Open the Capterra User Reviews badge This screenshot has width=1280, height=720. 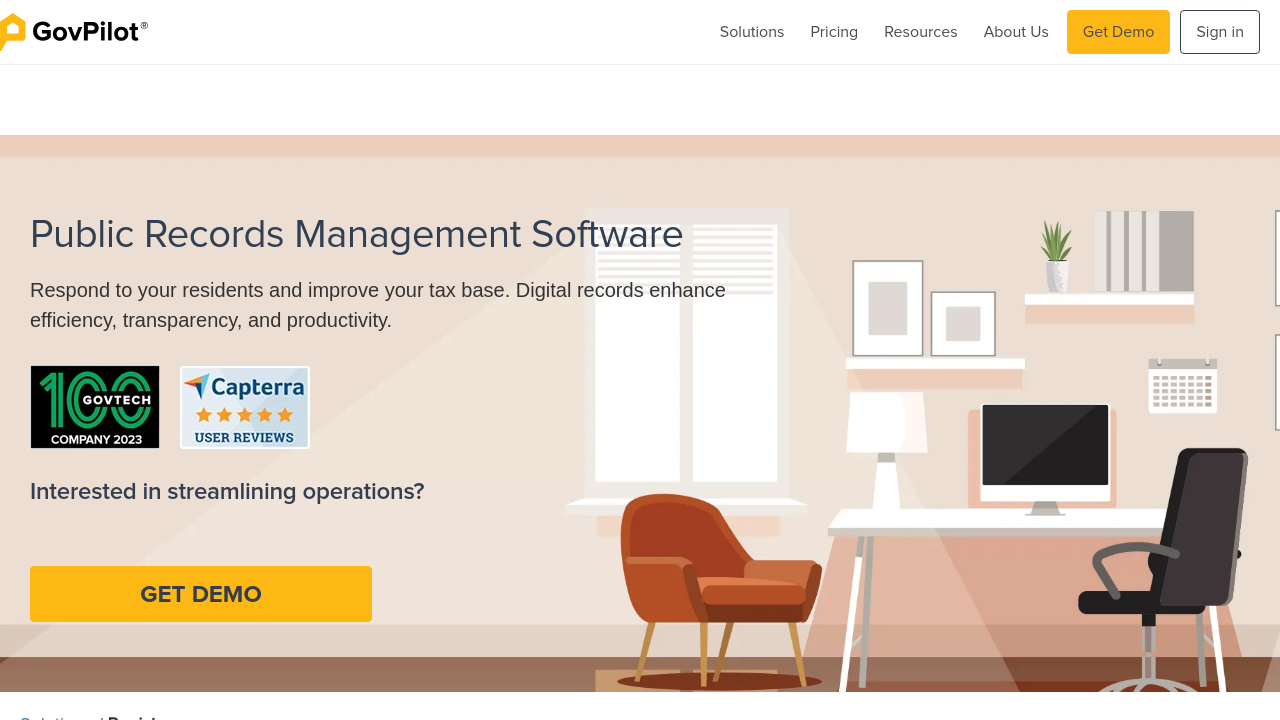245,407
